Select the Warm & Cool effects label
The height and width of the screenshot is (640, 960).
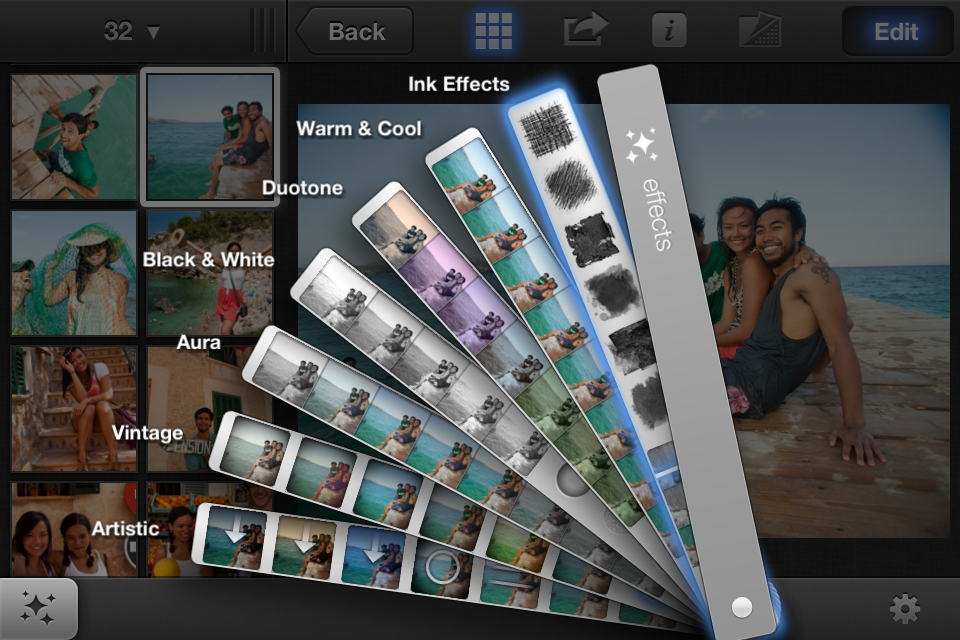click(x=359, y=129)
